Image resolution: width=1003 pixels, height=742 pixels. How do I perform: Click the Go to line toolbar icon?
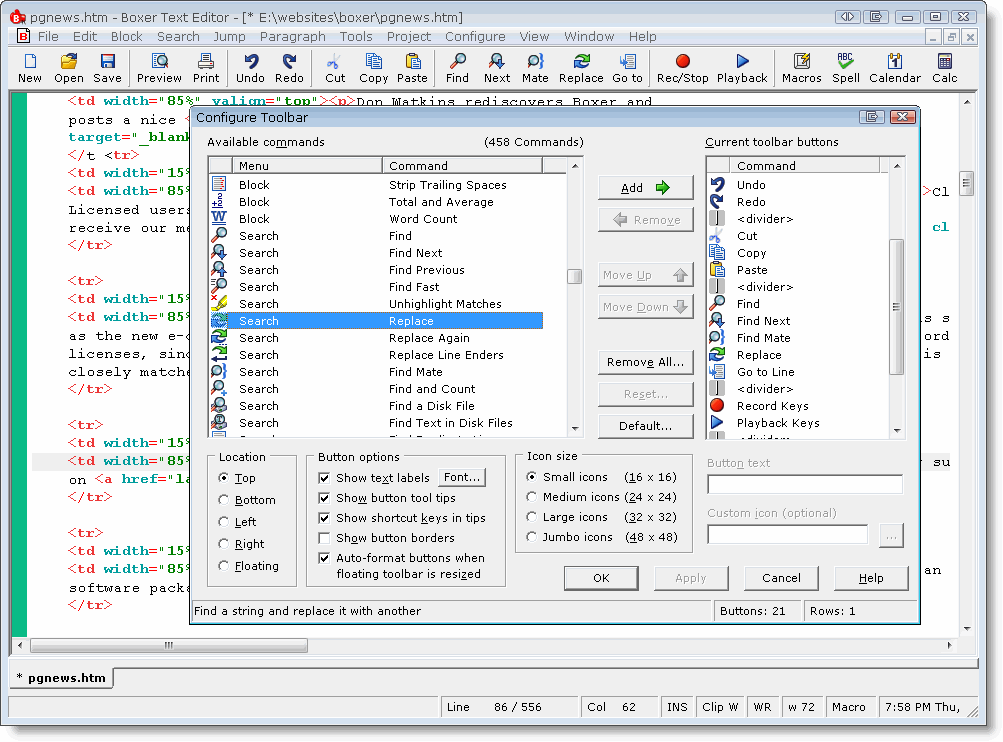click(x=627, y=68)
